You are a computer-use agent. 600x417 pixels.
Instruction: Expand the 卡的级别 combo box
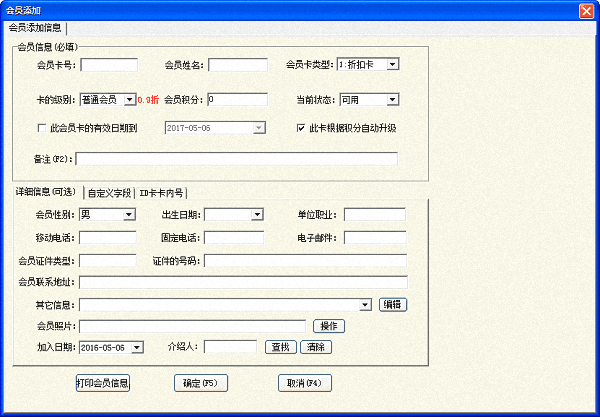click(128, 99)
